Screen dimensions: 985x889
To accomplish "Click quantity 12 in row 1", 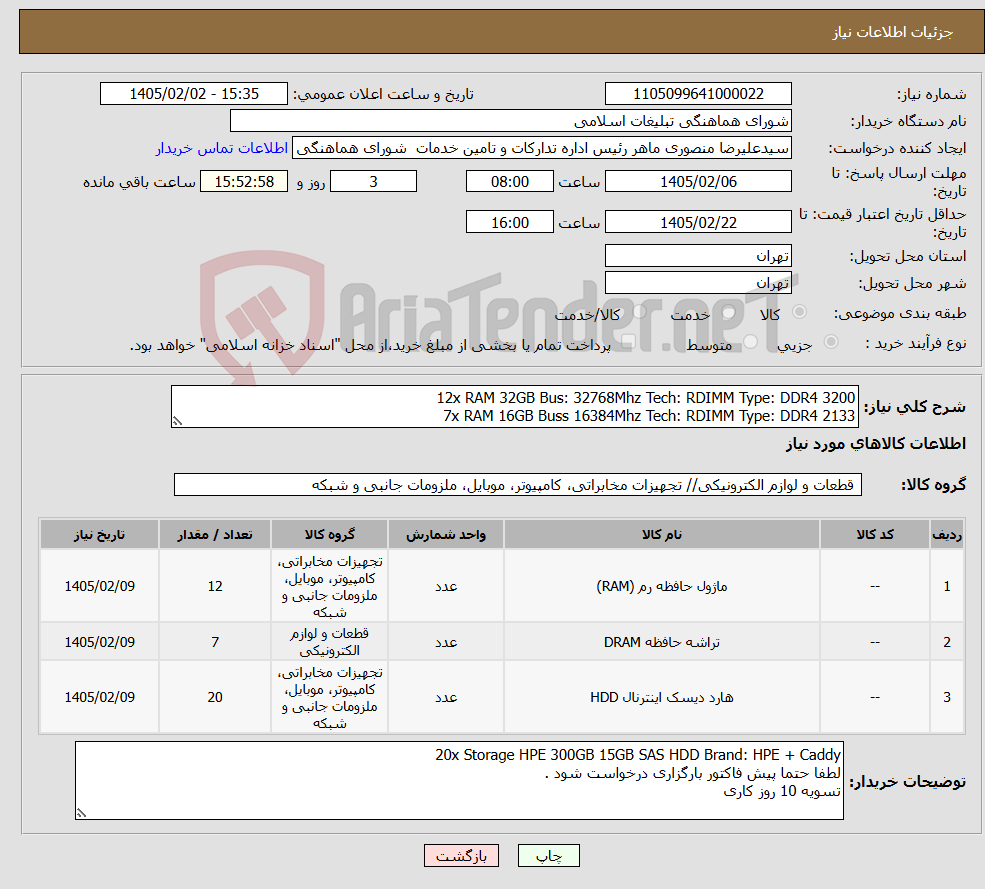I will coord(215,586).
